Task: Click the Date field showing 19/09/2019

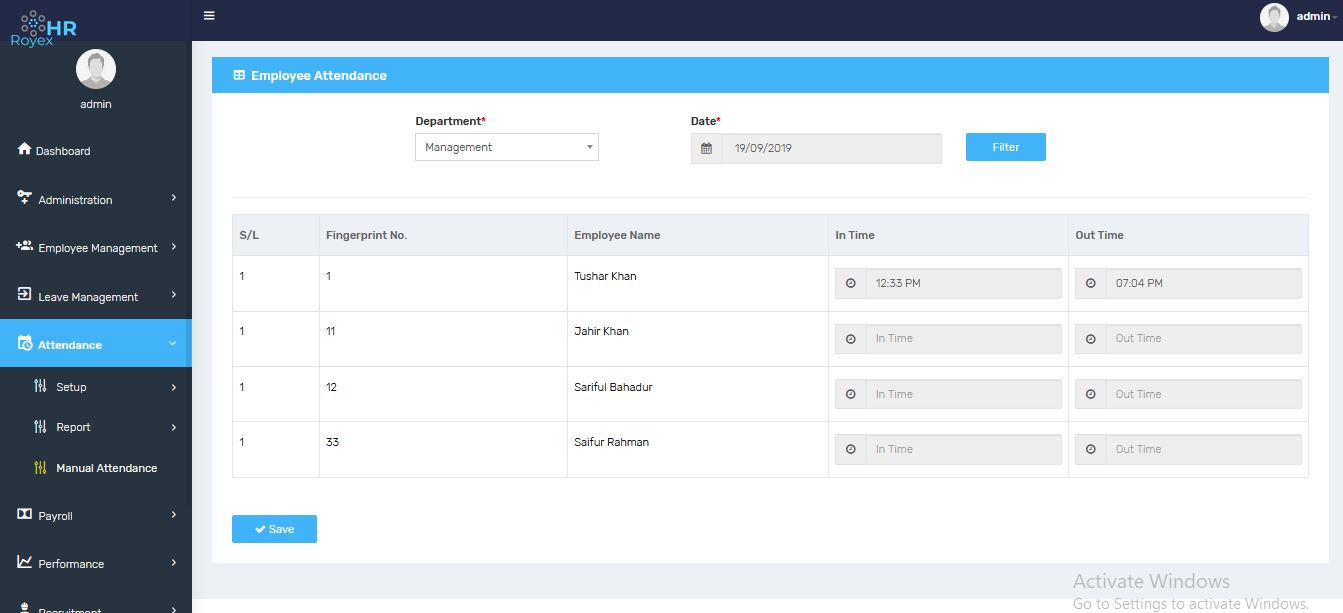Action: pyautogui.click(x=831, y=148)
